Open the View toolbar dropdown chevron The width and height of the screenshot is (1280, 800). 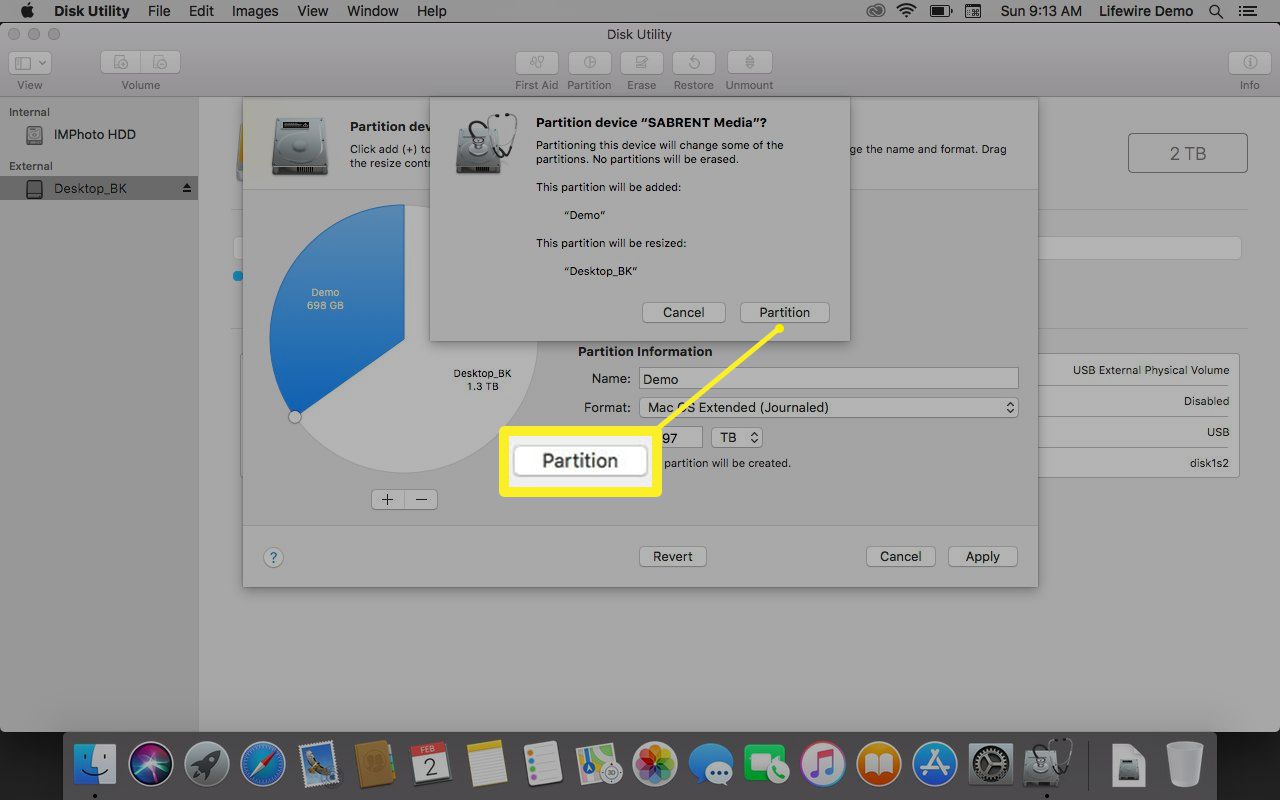(42, 62)
